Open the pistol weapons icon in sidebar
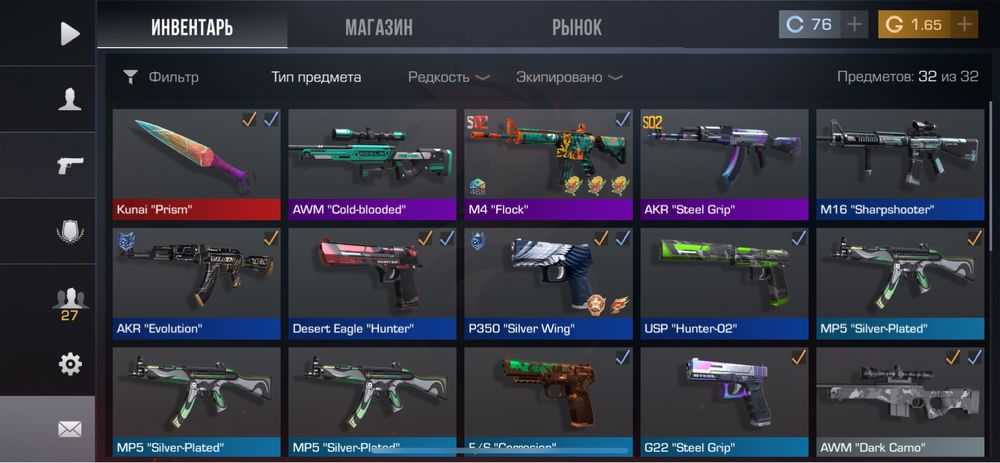This screenshot has height=463, width=1000. 70,165
